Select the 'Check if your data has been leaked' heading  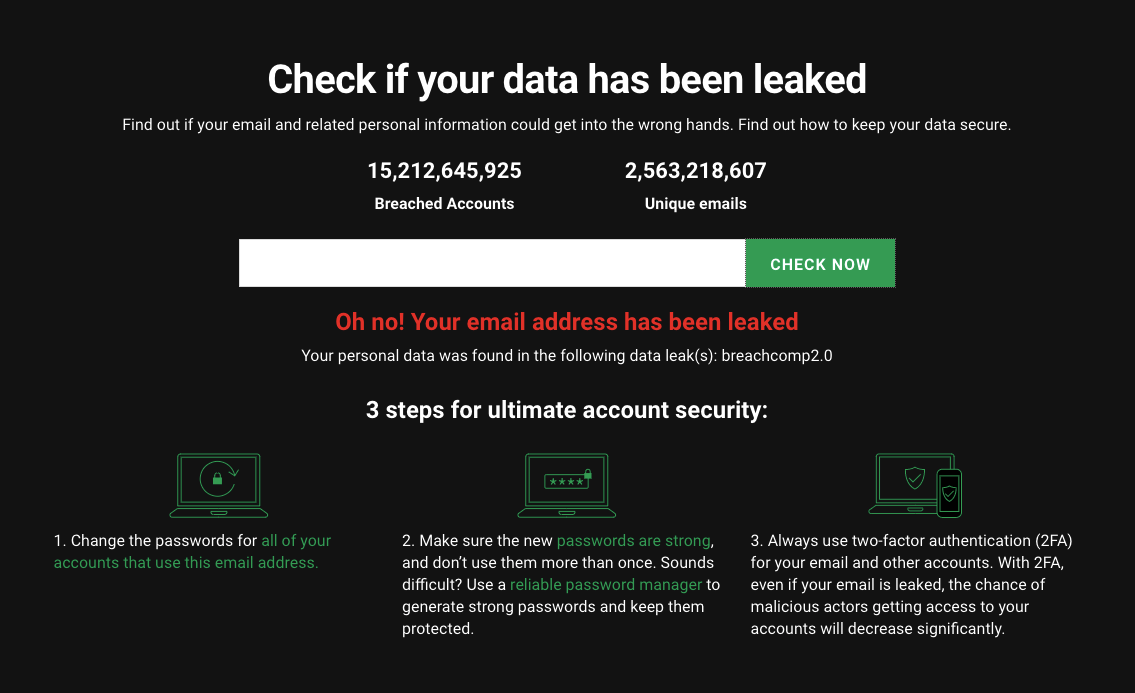pyautogui.click(x=567, y=80)
